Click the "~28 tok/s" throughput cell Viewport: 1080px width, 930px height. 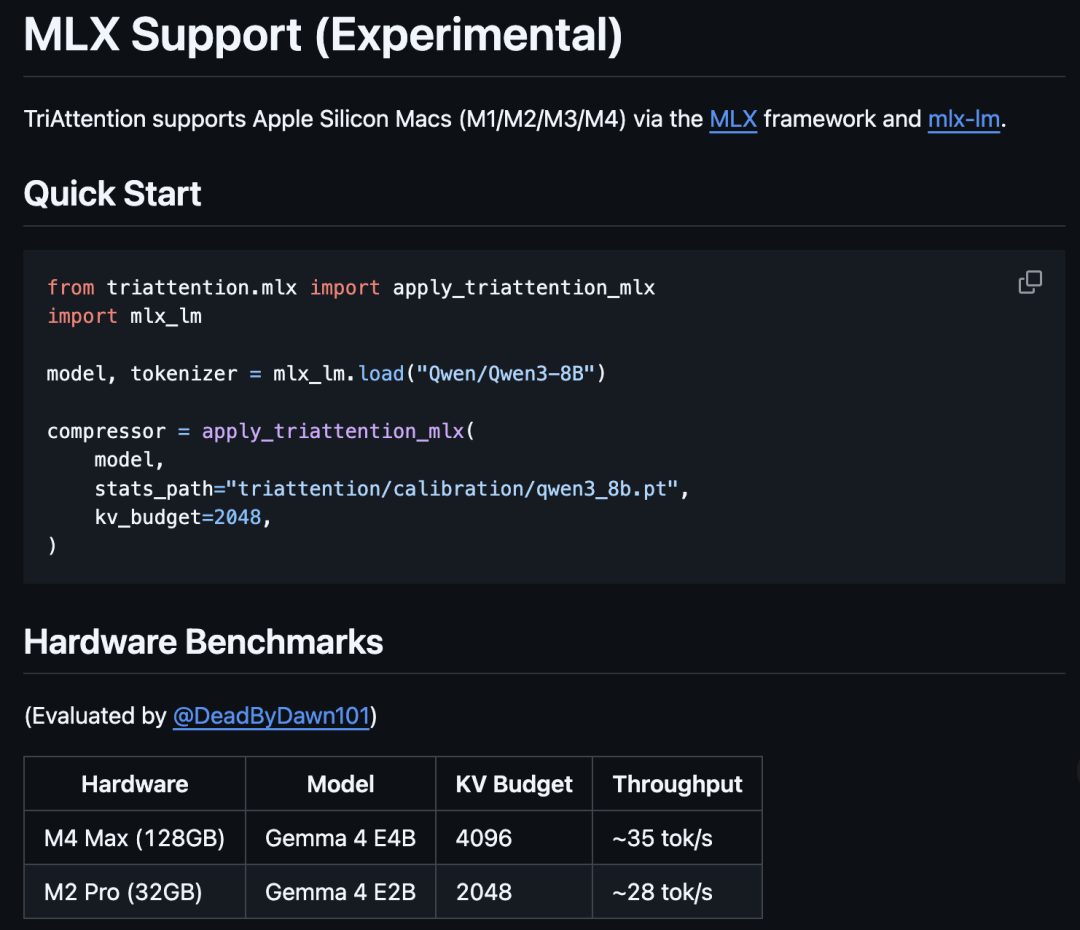[677, 892]
